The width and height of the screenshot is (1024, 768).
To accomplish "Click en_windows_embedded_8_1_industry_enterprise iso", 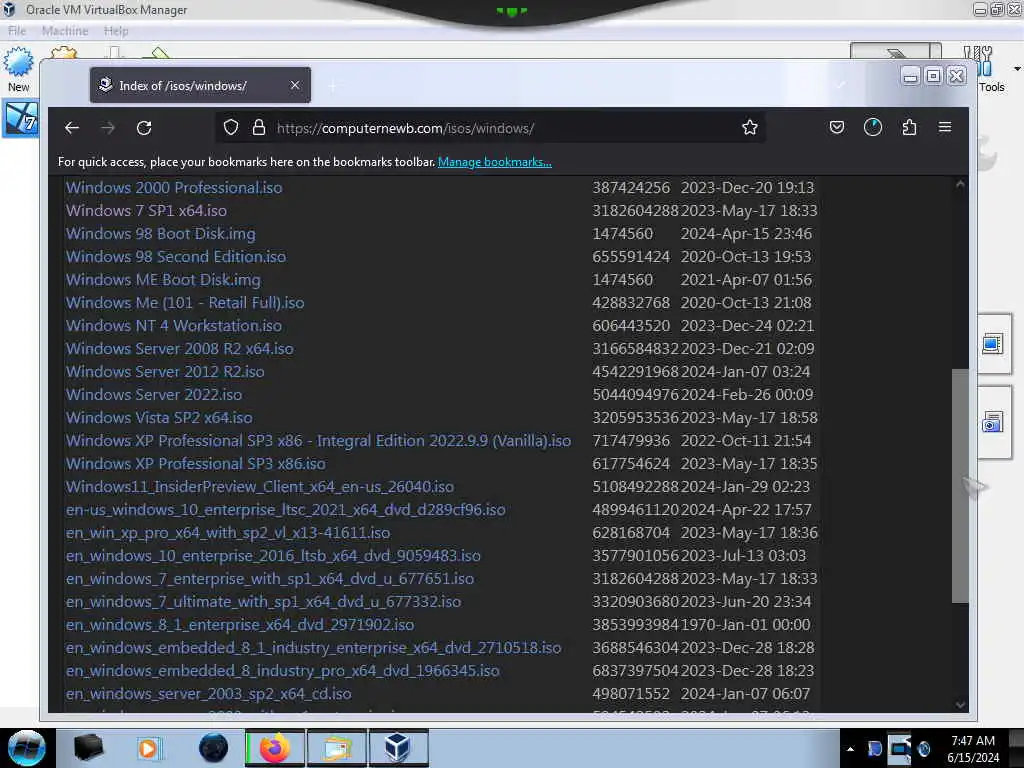I will (313, 648).
